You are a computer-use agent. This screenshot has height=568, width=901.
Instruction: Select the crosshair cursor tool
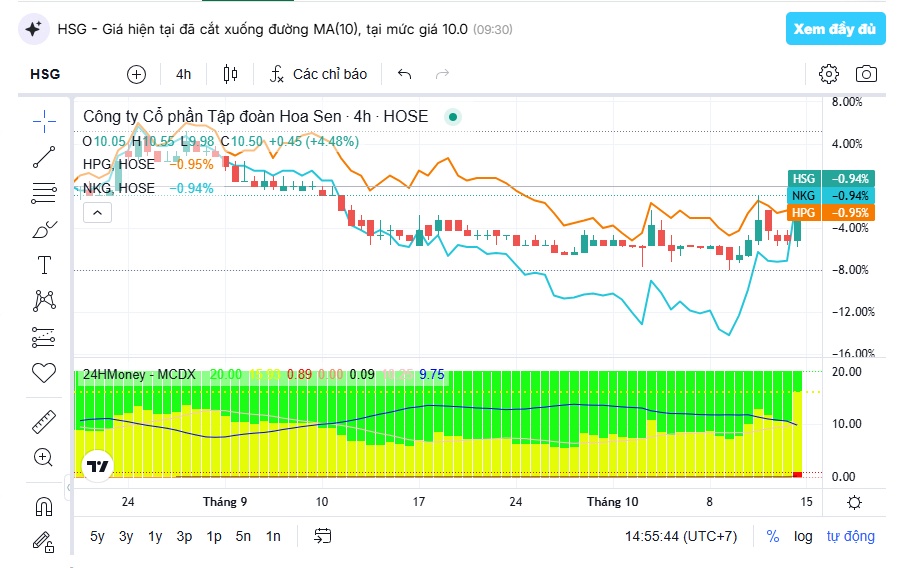click(44, 121)
